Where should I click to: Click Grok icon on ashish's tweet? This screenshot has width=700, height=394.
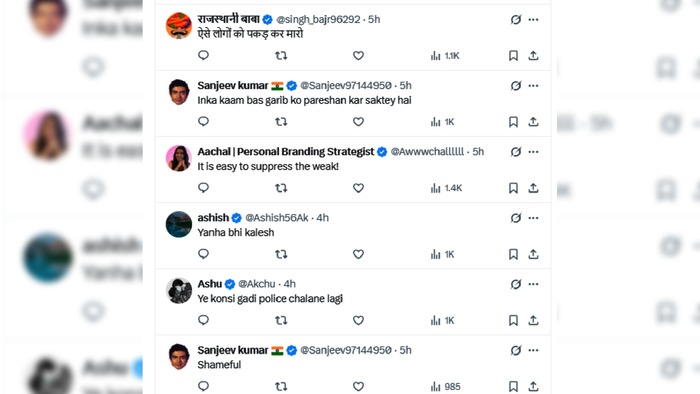click(516, 218)
